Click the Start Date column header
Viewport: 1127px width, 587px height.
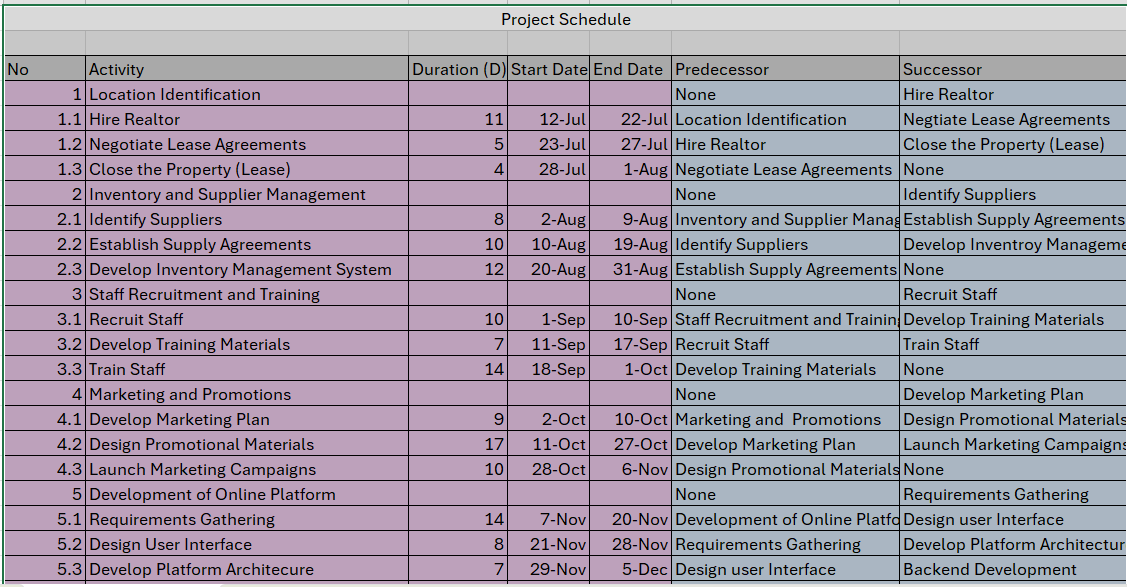[548, 69]
